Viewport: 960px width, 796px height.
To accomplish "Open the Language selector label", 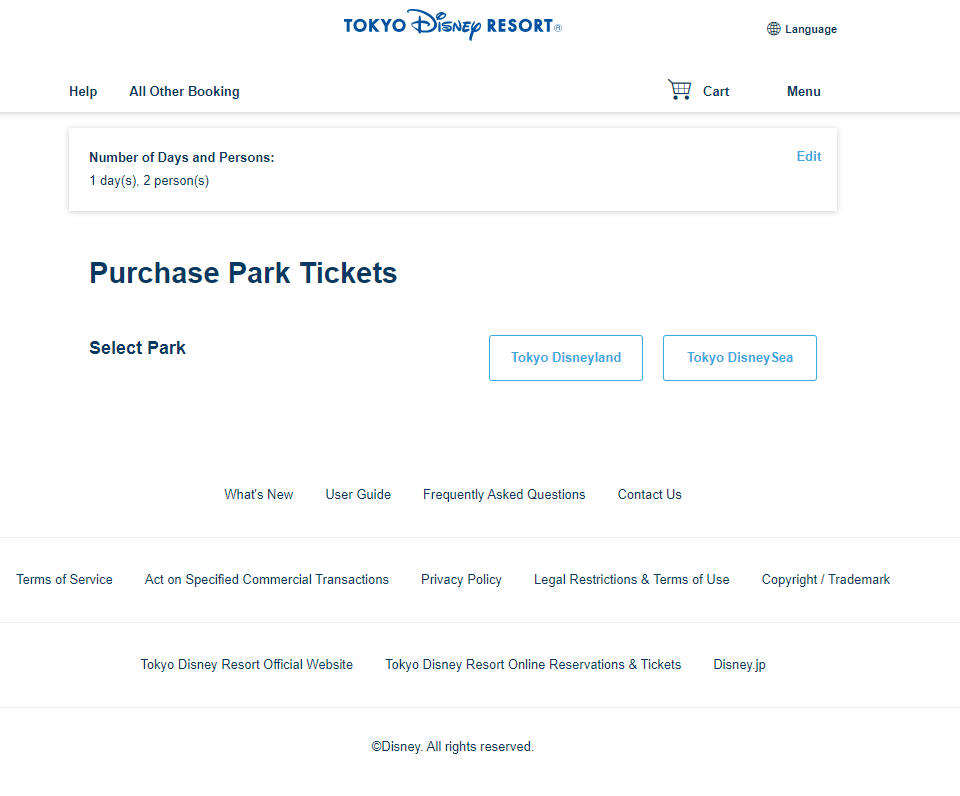I will (811, 29).
